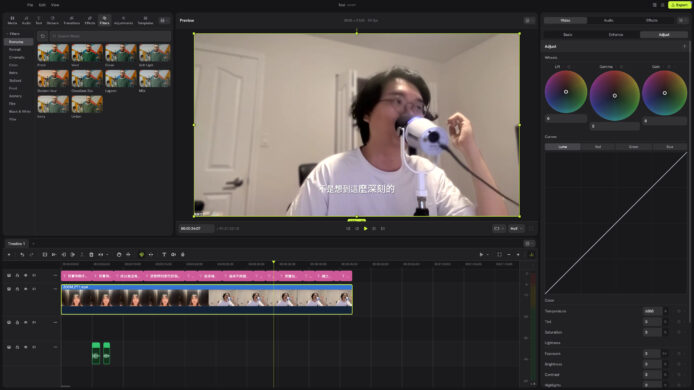Open the preview quality Full dropdown

[x=516, y=228]
